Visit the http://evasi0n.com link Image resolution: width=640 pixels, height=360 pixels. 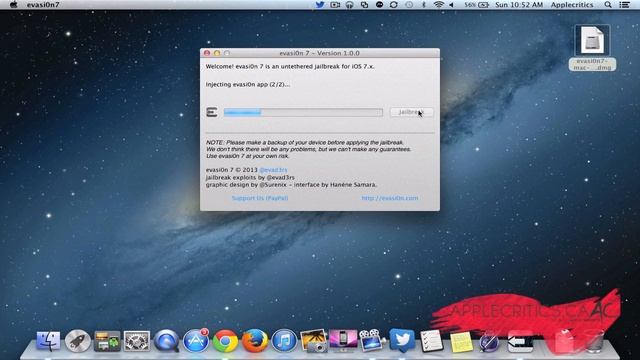(390, 198)
